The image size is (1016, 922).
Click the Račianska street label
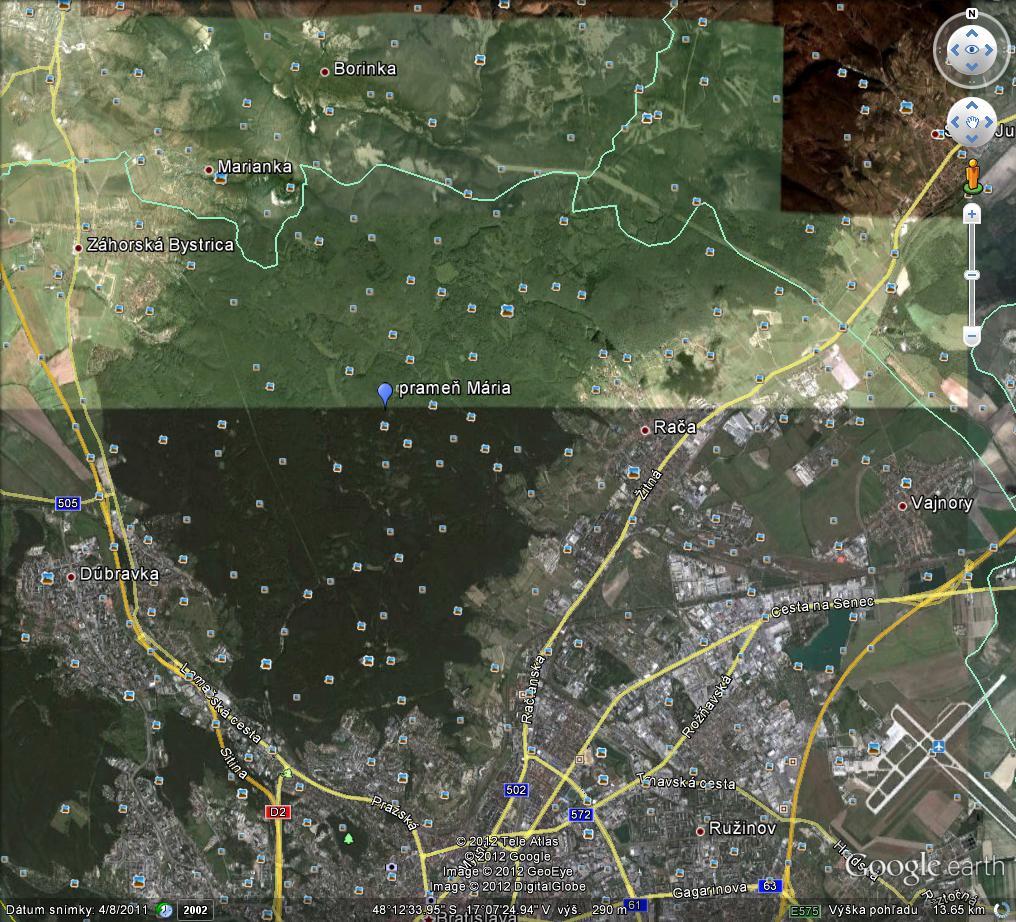(532, 689)
